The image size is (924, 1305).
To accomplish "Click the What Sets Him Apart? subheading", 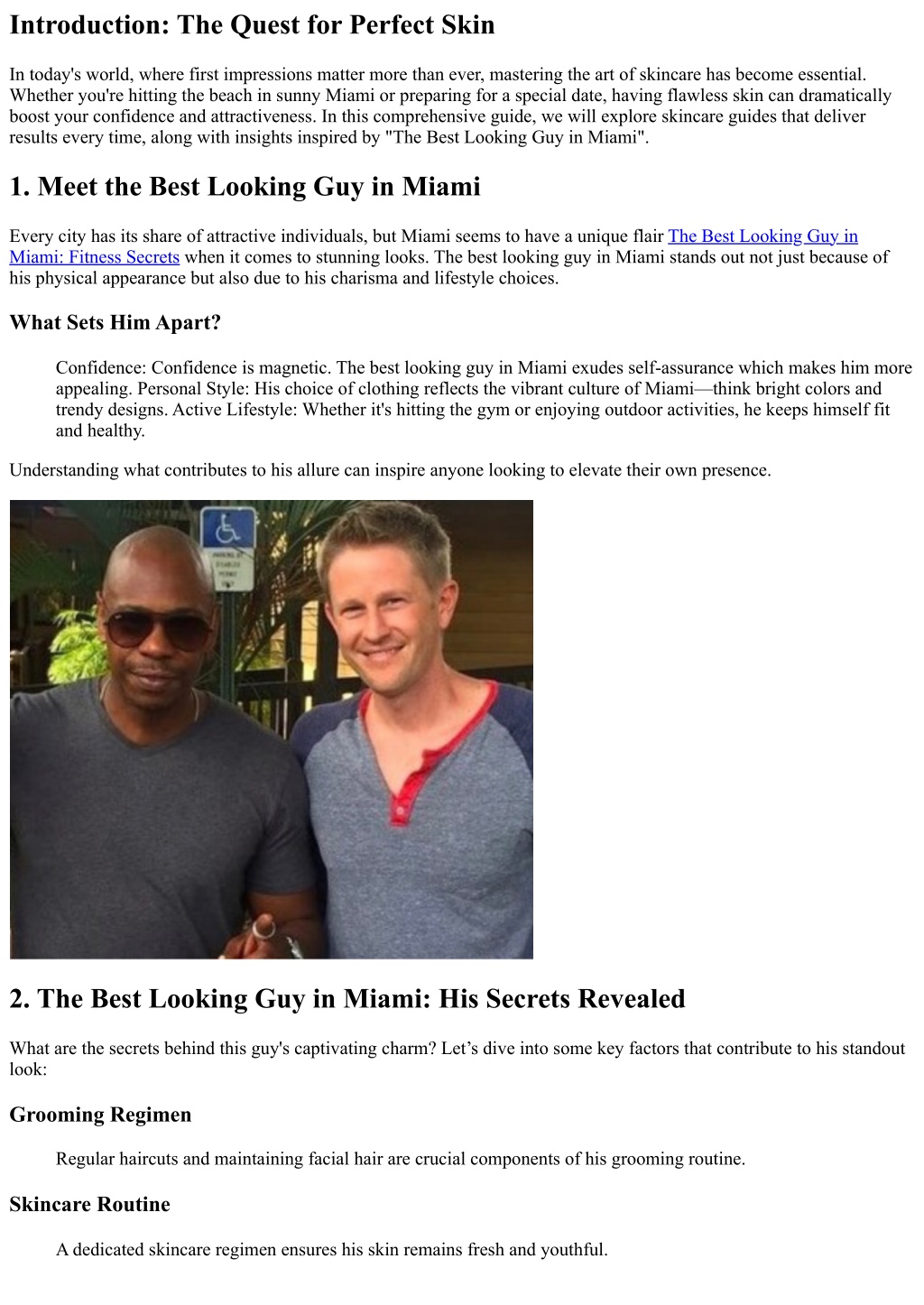I will pyautogui.click(x=115, y=322).
